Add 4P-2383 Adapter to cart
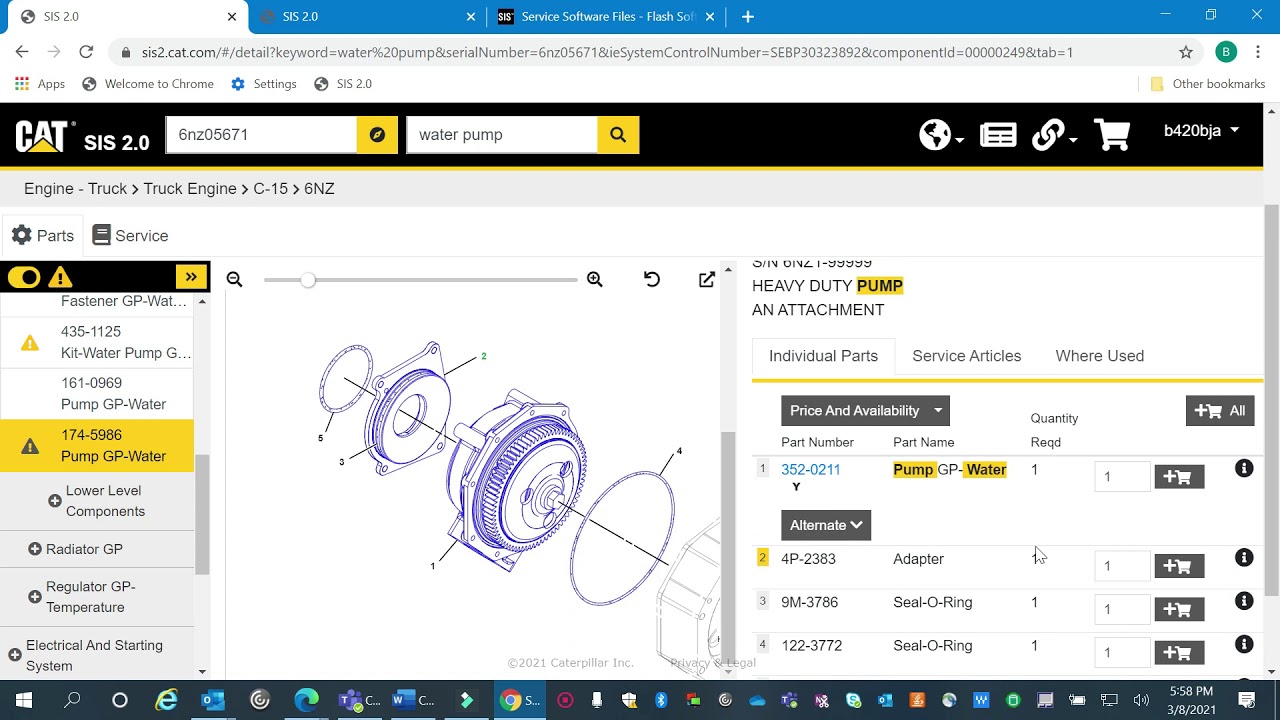The width and height of the screenshot is (1280, 720). [x=1179, y=566]
